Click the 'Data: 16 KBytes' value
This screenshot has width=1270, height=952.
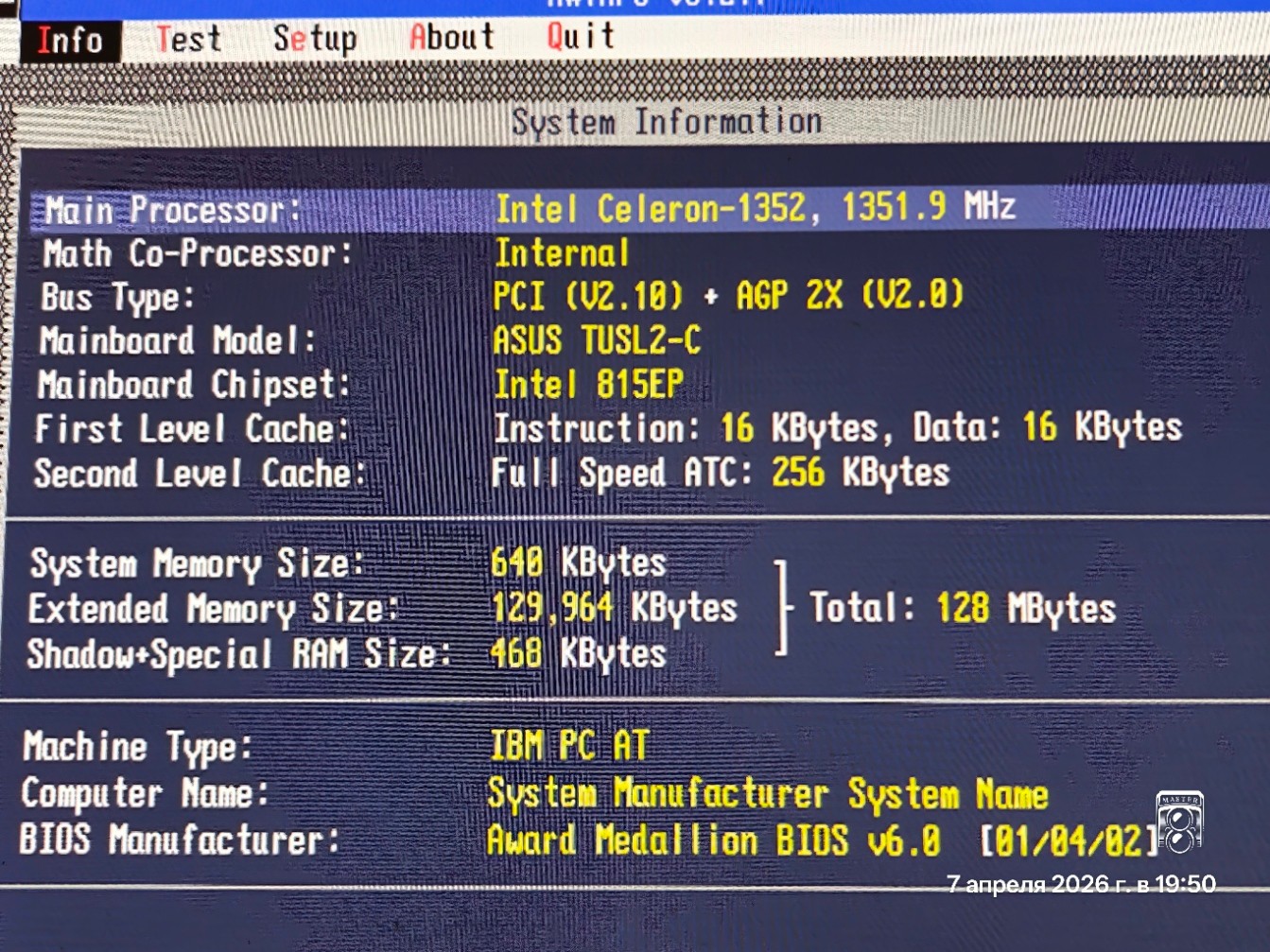[x=1047, y=427]
